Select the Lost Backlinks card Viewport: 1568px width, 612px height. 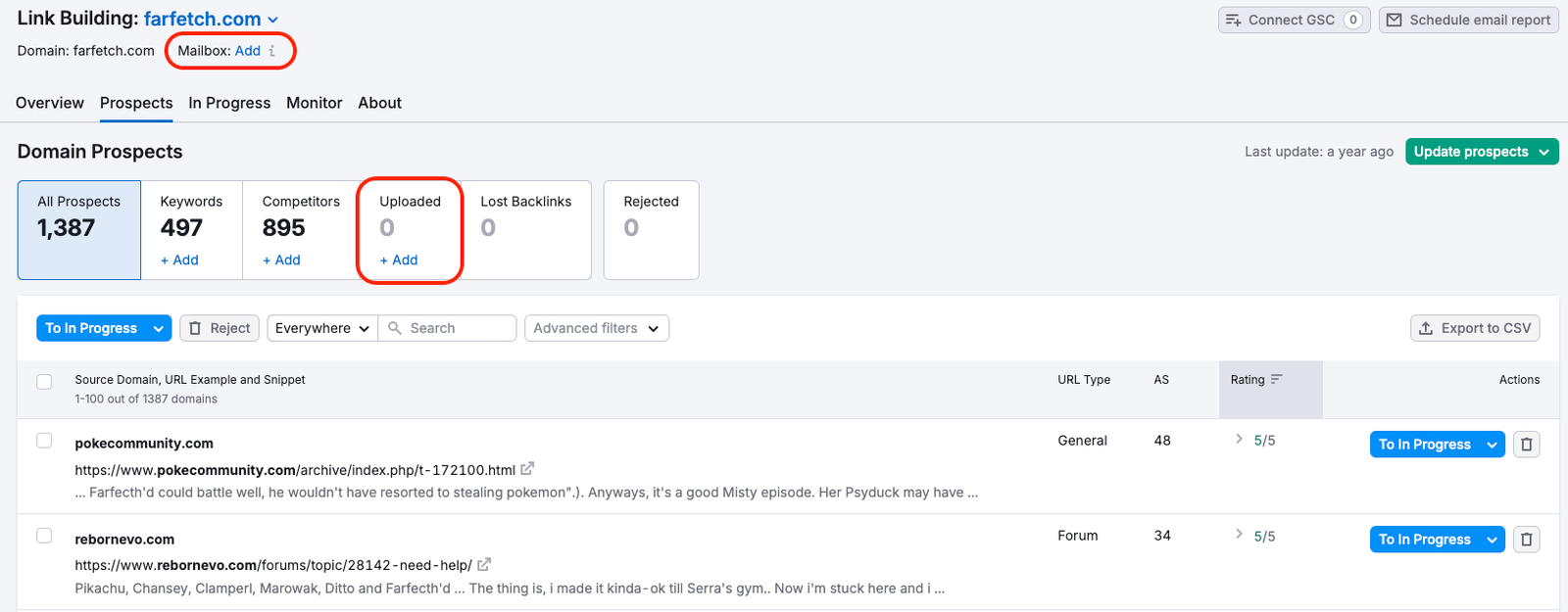(x=526, y=230)
